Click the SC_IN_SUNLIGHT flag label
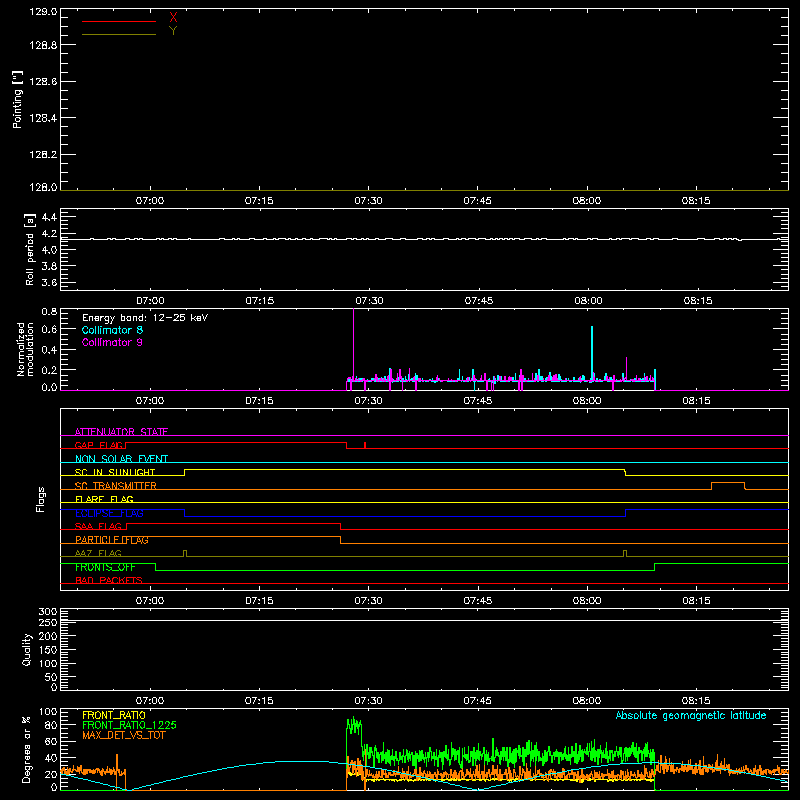This screenshot has width=800, height=800. tap(115, 472)
